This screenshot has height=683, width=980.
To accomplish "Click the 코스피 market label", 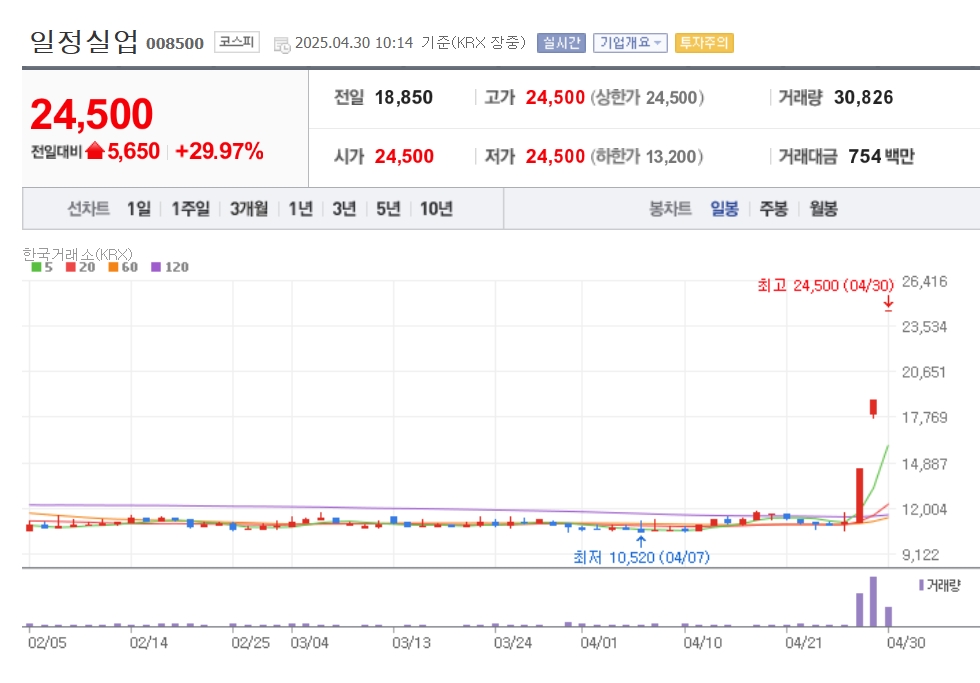I will click(237, 42).
